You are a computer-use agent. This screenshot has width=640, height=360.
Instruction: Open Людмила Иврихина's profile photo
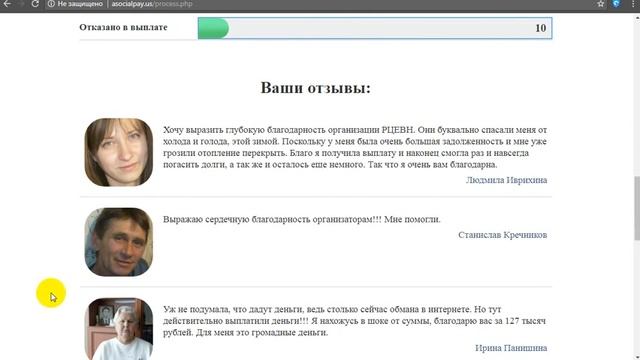pos(119,152)
